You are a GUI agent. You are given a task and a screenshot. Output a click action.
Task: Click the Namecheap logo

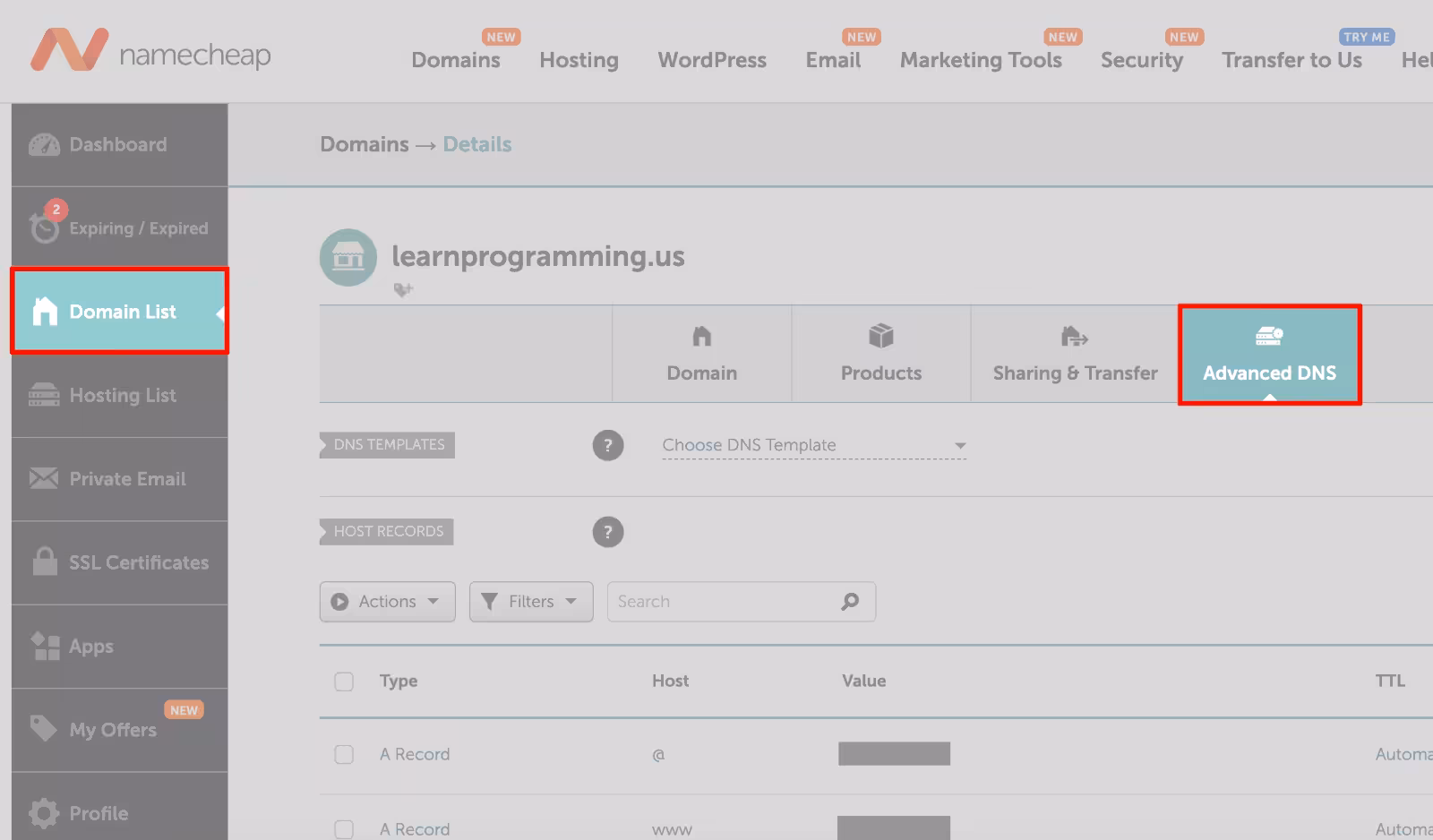(x=150, y=52)
